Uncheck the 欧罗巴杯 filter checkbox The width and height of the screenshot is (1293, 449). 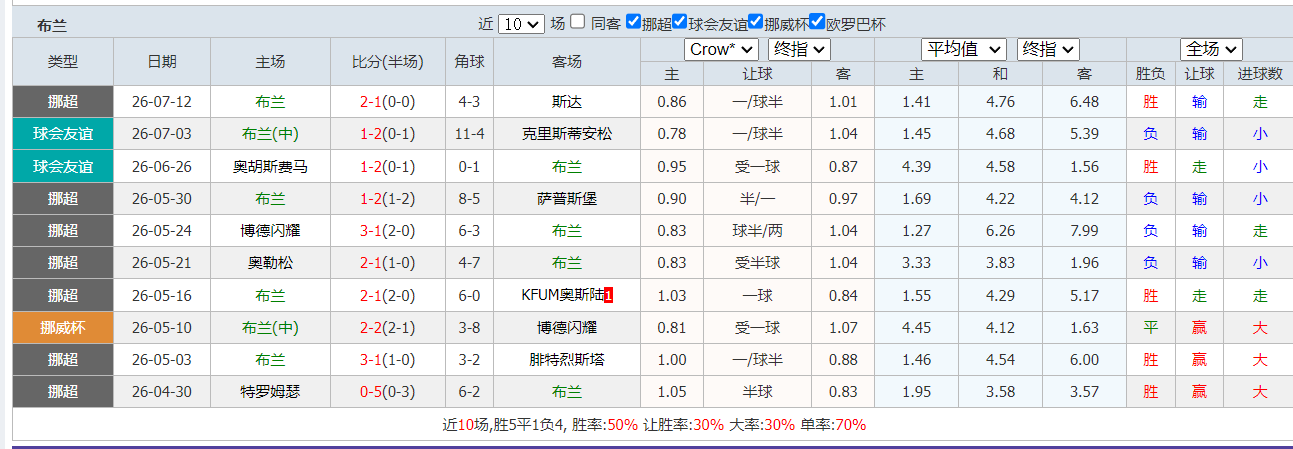click(x=817, y=22)
